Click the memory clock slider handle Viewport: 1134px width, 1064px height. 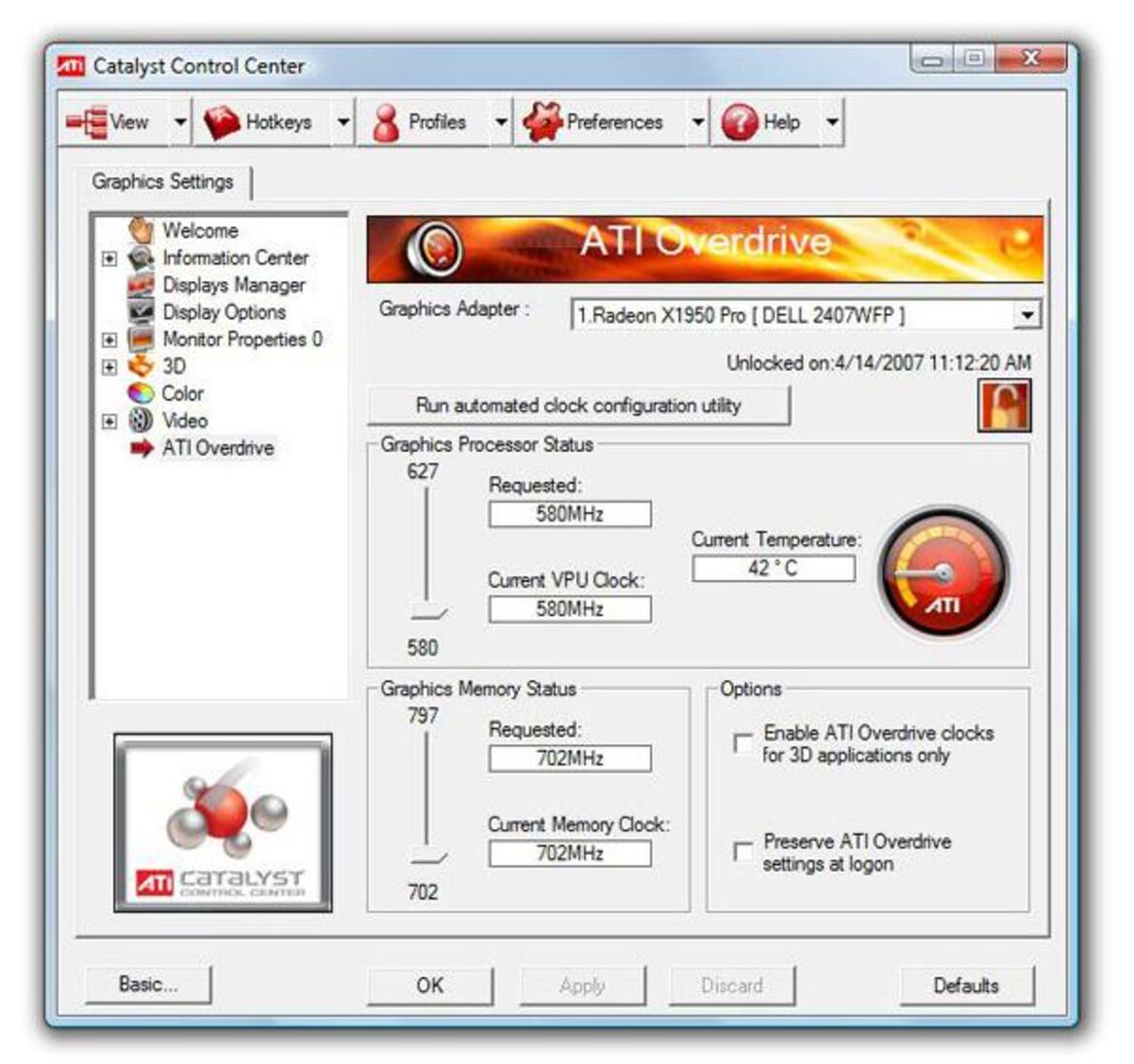pyautogui.click(x=428, y=857)
